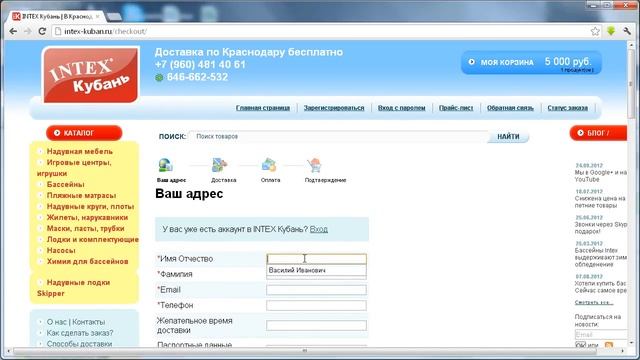Click the Вход login link

click(x=319, y=229)
